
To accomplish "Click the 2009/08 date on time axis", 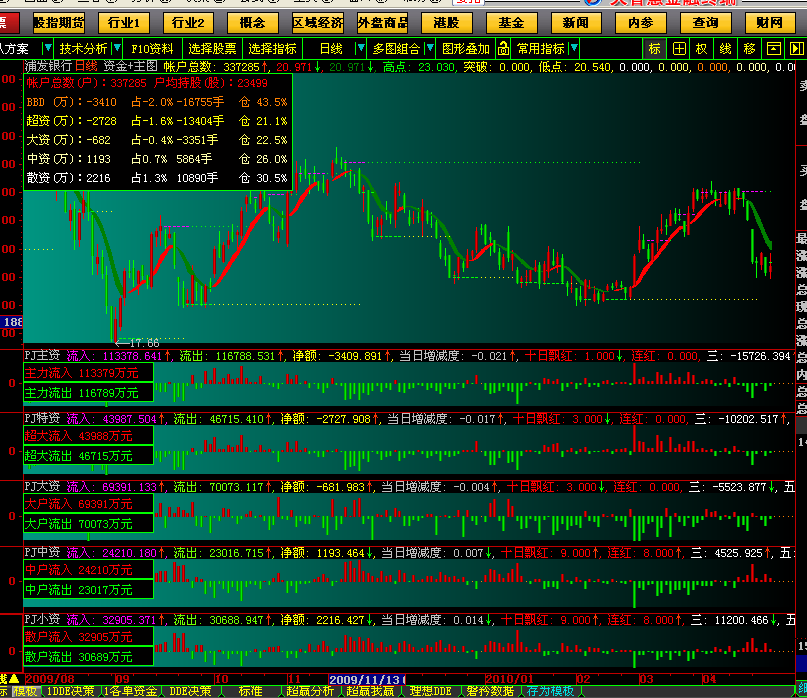I will click(x=49, y=679).
